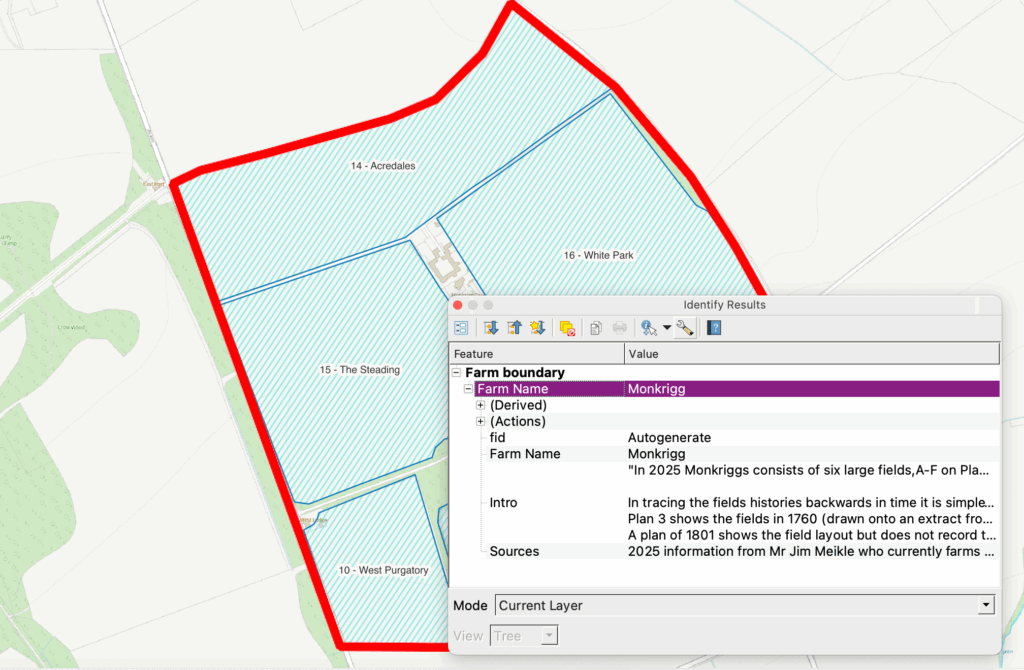Toggle Expand New Results by Default
This screenshot has width=1024, height=670.
(x=538, y=327)
